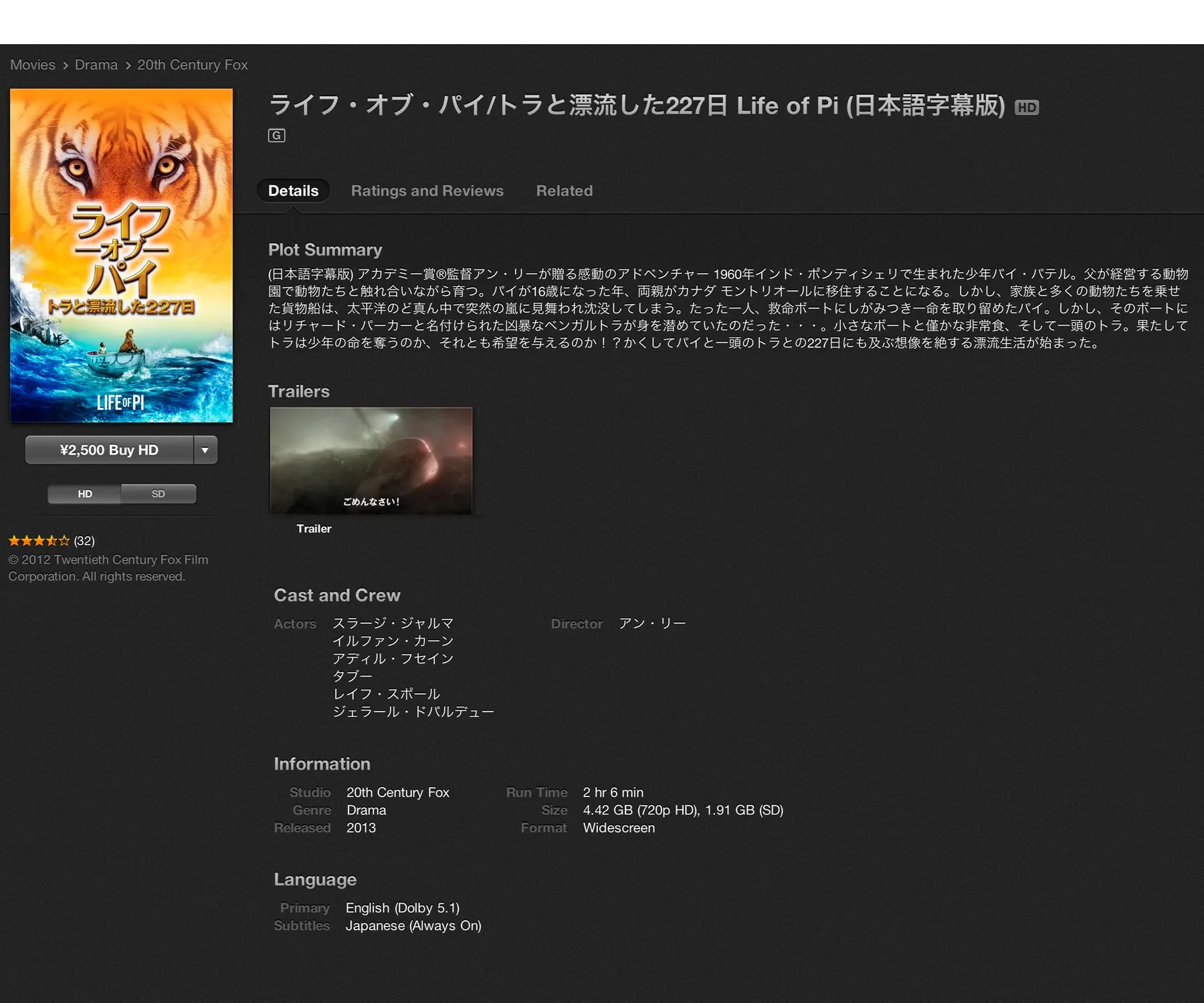
Task: Switch to SD version toggle
Action: tap(159, 494)
